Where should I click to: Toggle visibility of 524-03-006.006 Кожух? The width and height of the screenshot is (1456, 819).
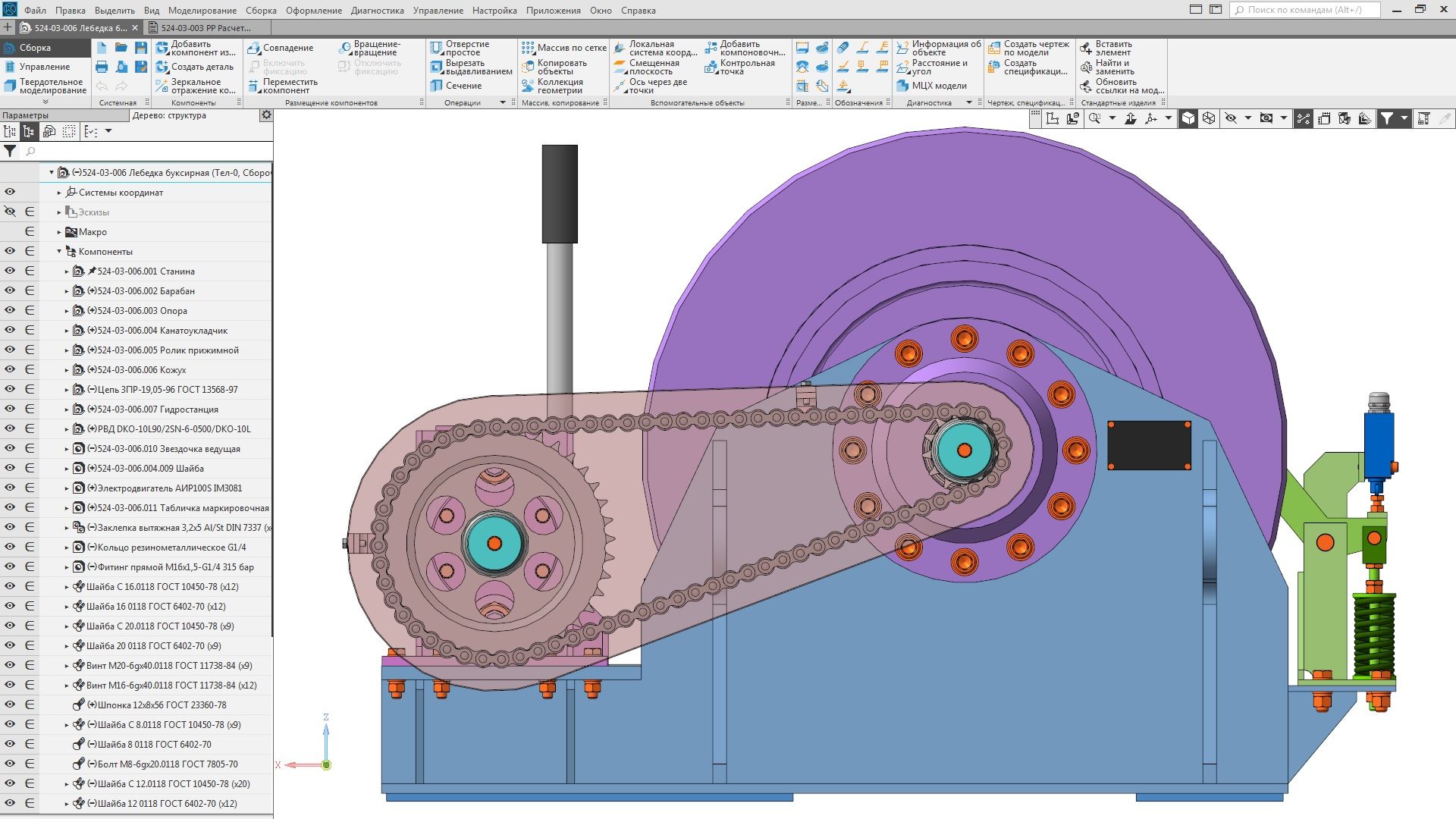[x=10, y=369]
